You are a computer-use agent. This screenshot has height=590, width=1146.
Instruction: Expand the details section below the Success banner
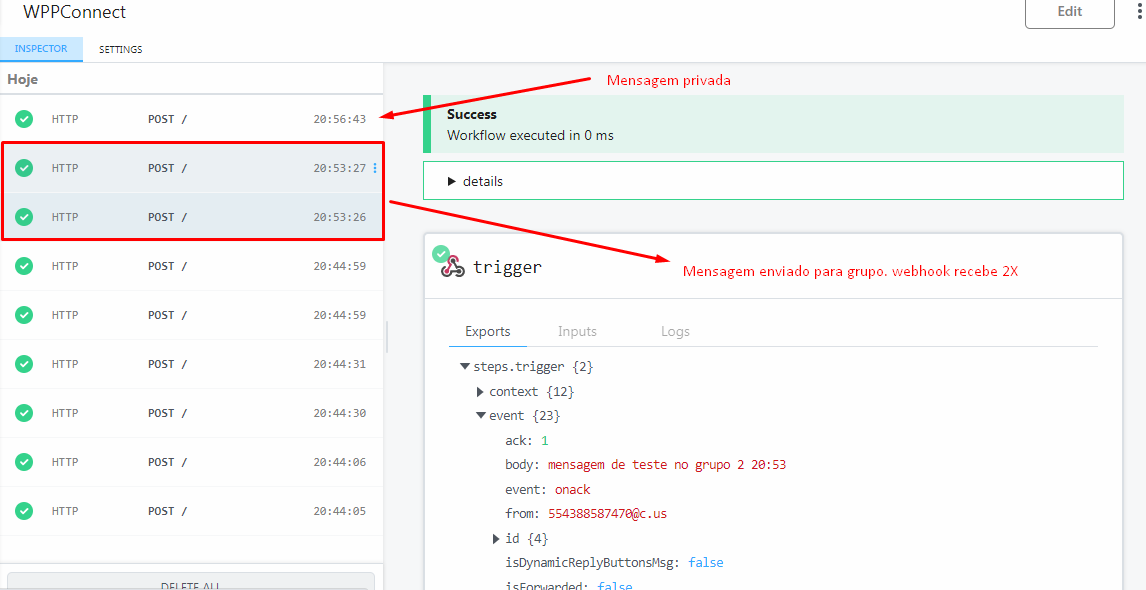tap(477, 181)
